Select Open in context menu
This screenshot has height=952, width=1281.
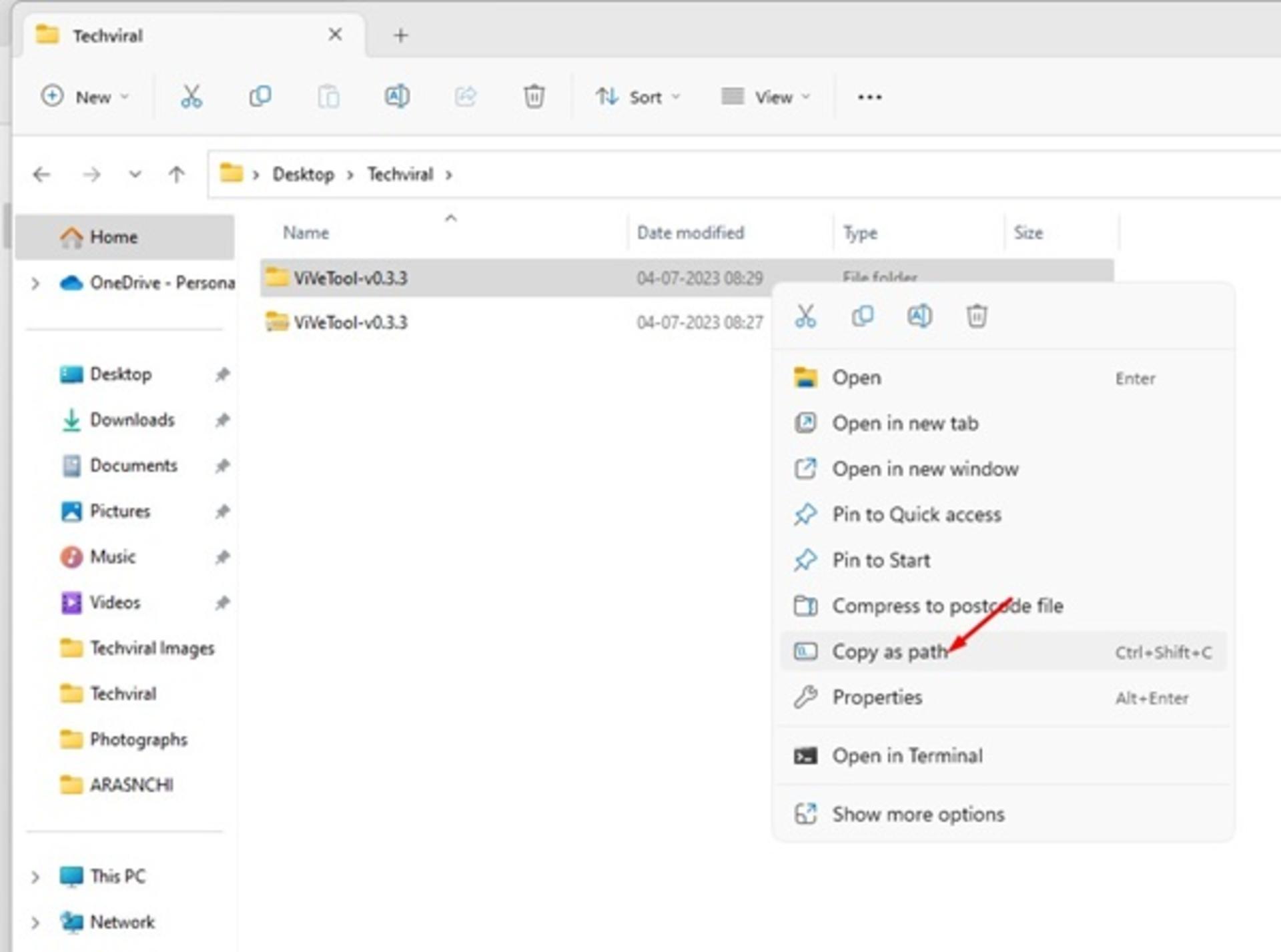(x=1003, y=378)
